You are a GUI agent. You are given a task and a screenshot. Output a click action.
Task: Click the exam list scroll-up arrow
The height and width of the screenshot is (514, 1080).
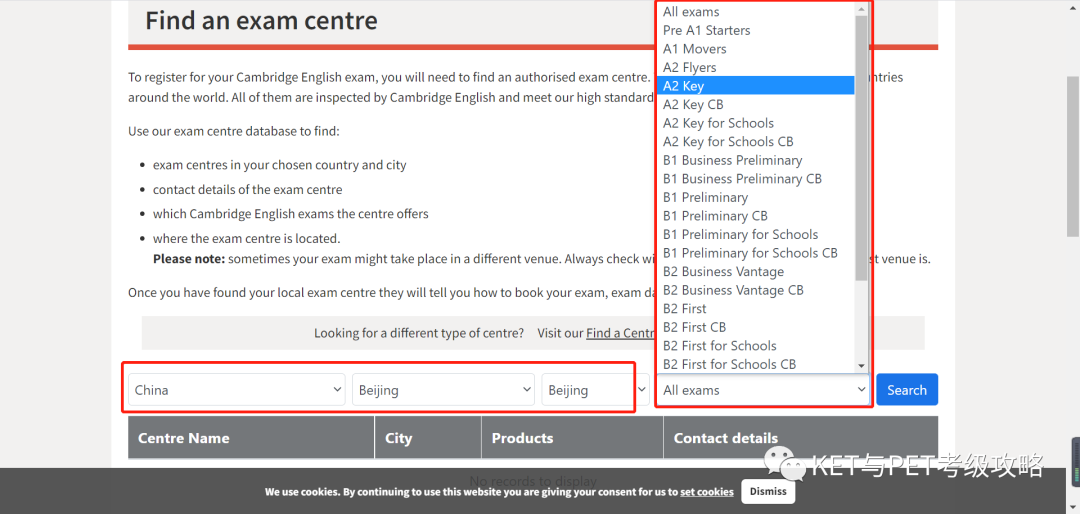(x=861, y=9)
